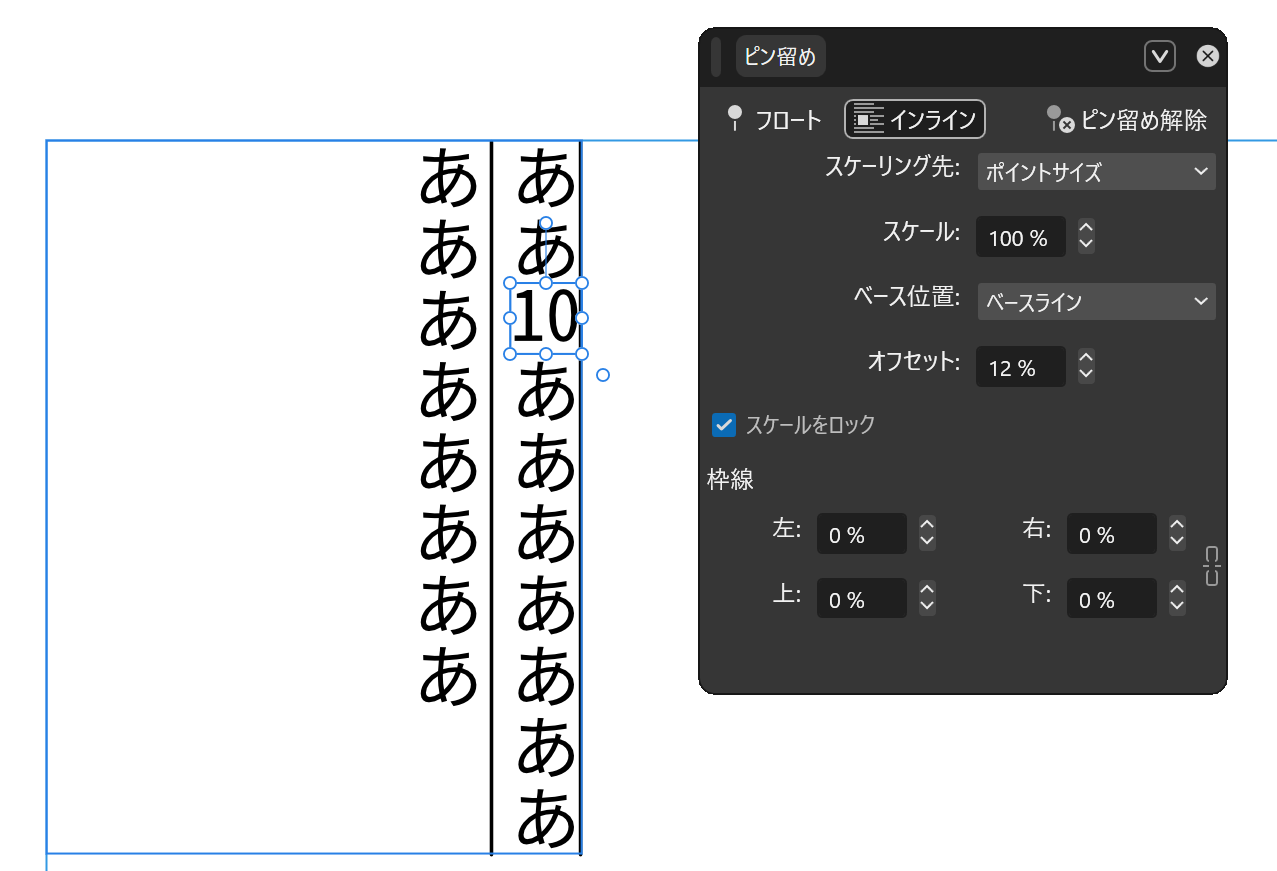Click the unpin icon next to ピン留め解除

[x=1057, y=120]
